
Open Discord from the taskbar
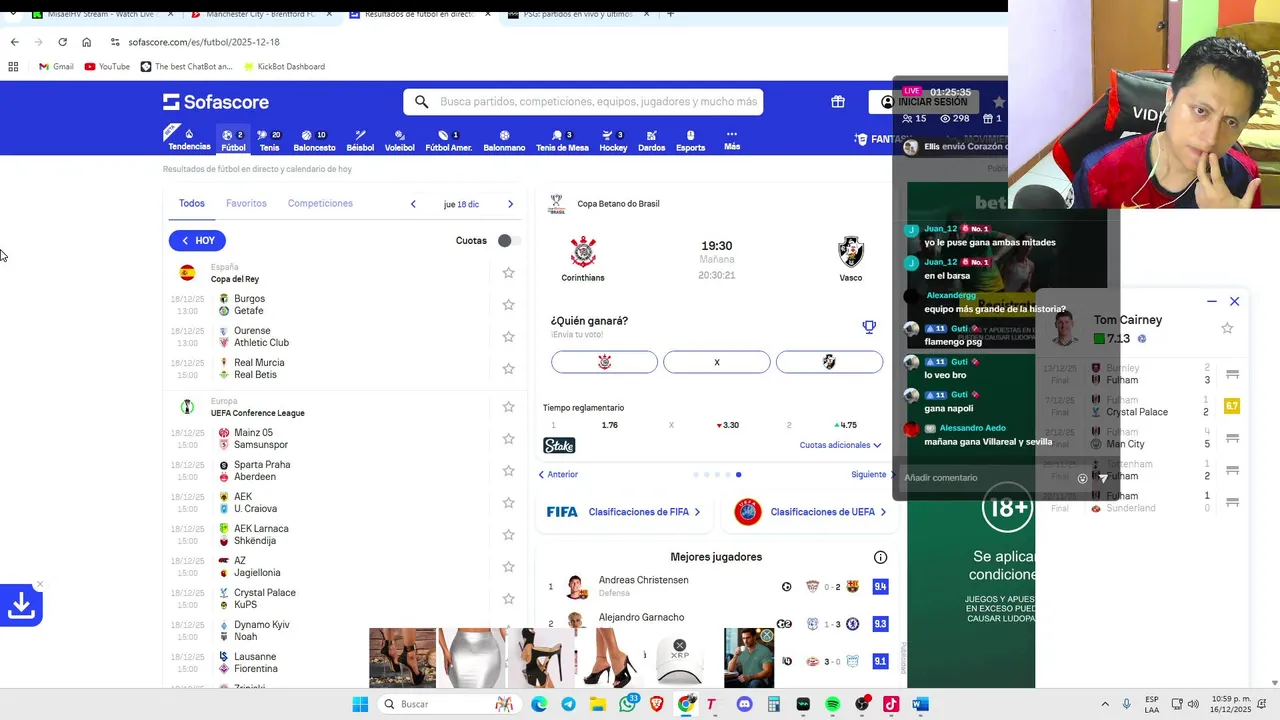744,704
